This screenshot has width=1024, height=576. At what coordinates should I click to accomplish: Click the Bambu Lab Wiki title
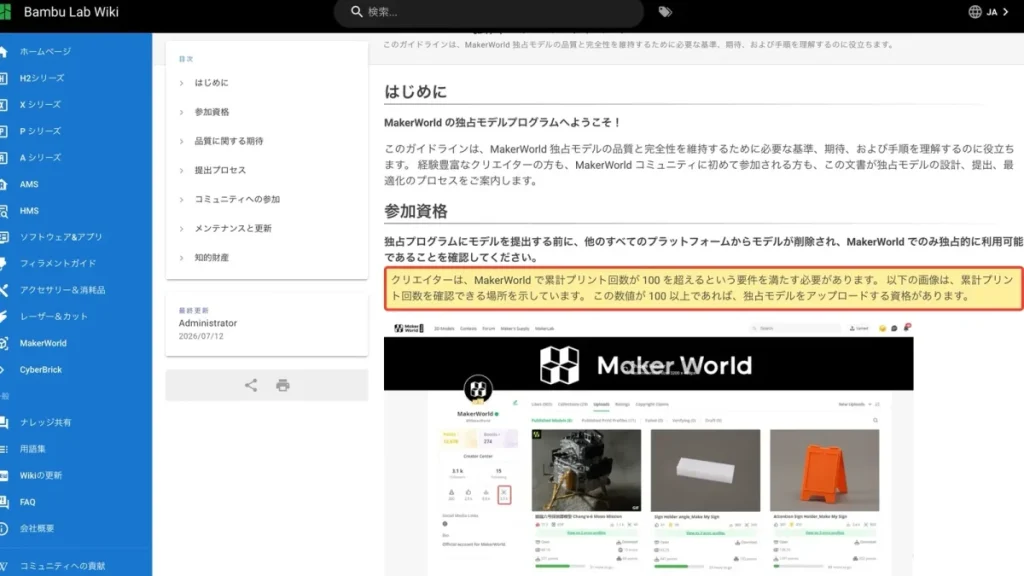[71, 12]
